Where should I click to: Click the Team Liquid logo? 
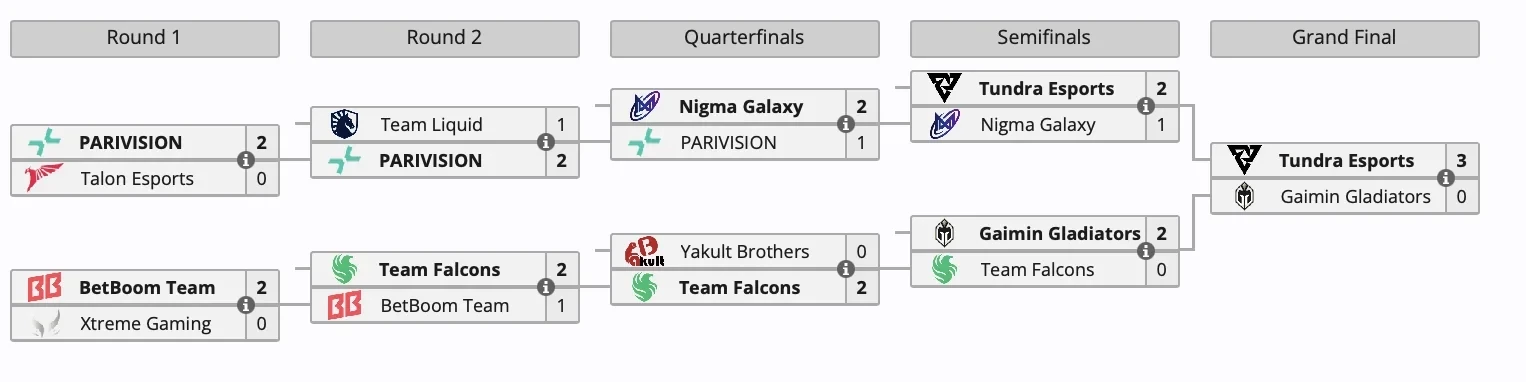coord(344,124)
